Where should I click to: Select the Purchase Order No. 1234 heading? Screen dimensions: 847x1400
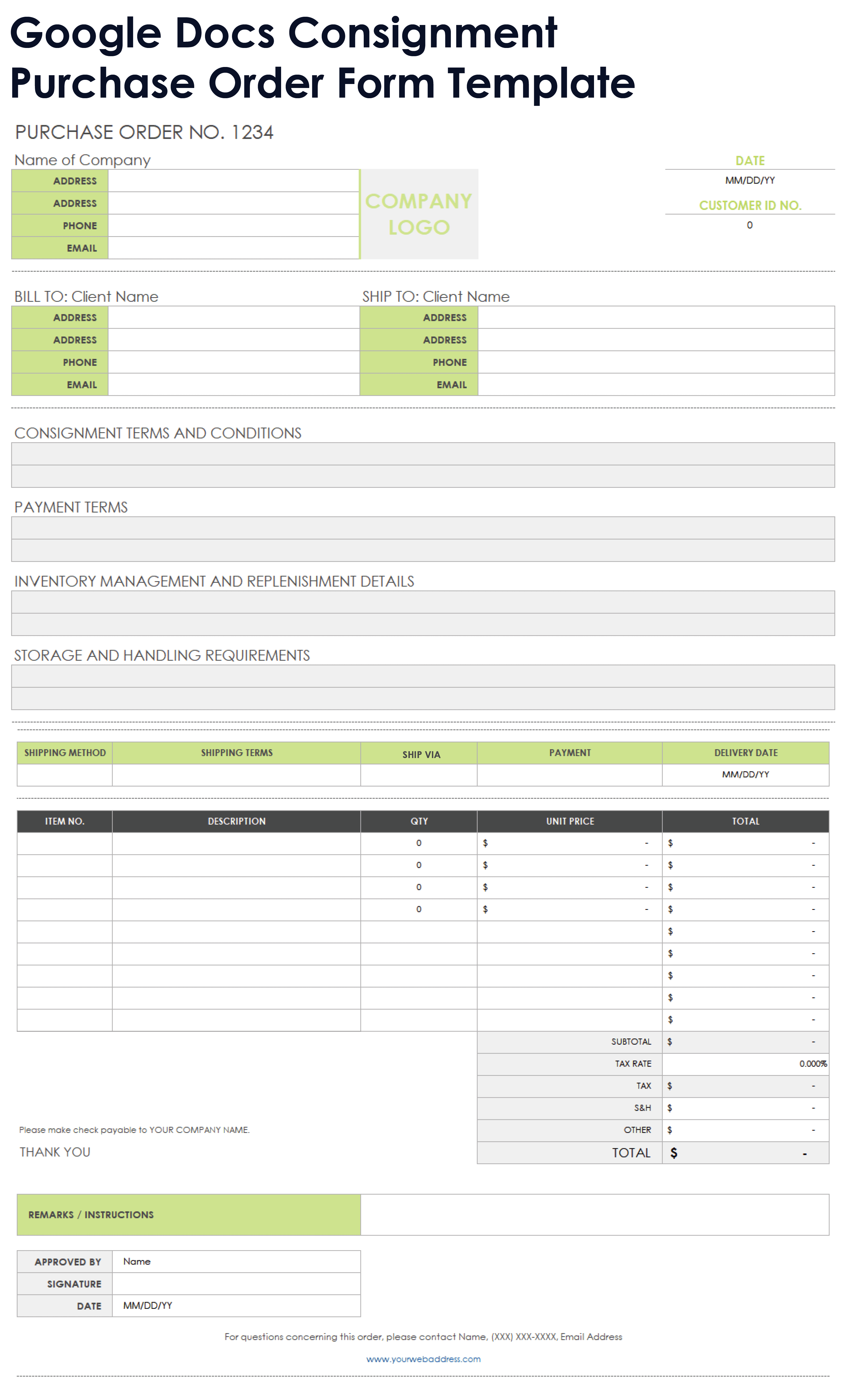(145, 132)
